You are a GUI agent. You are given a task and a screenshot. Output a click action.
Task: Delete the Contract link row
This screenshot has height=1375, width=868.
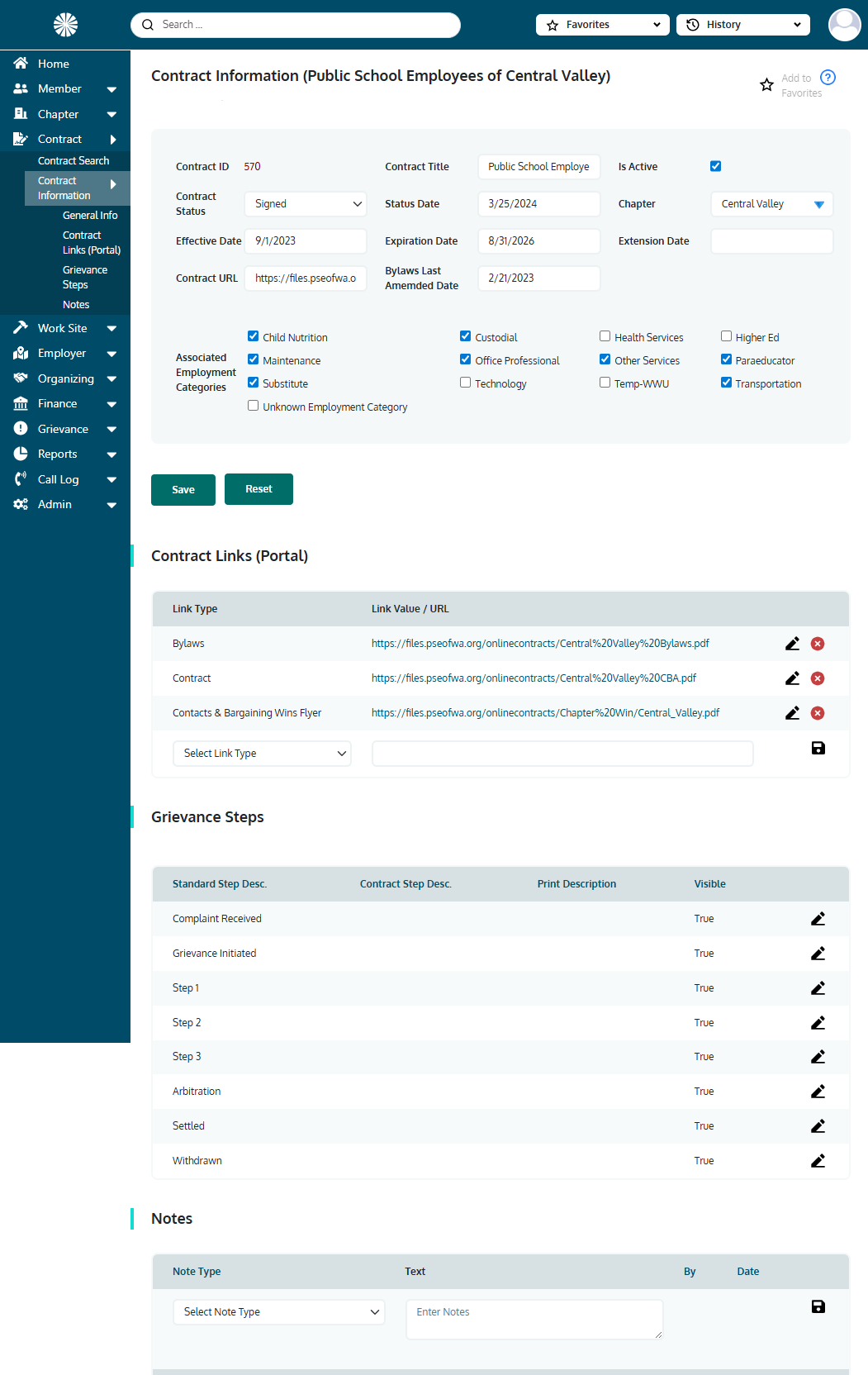[817, 678]
